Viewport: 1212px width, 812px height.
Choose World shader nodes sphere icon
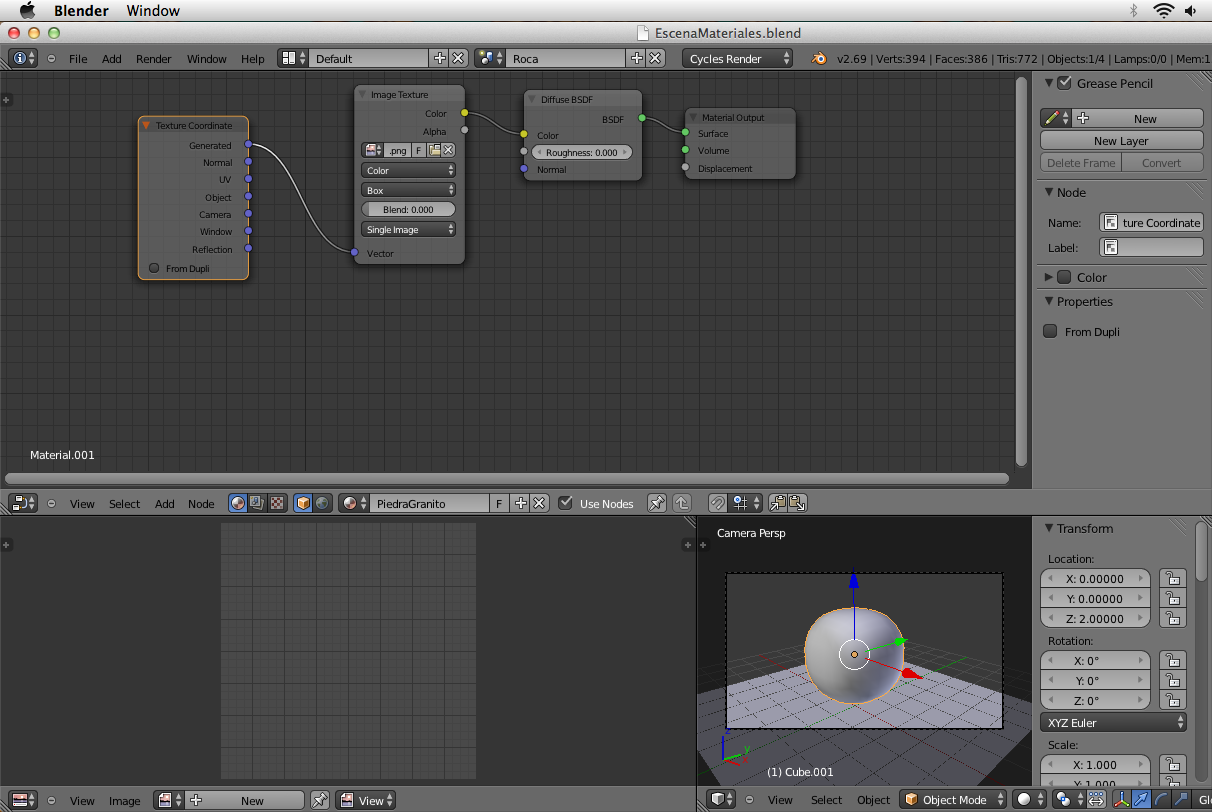click(323, 503)
